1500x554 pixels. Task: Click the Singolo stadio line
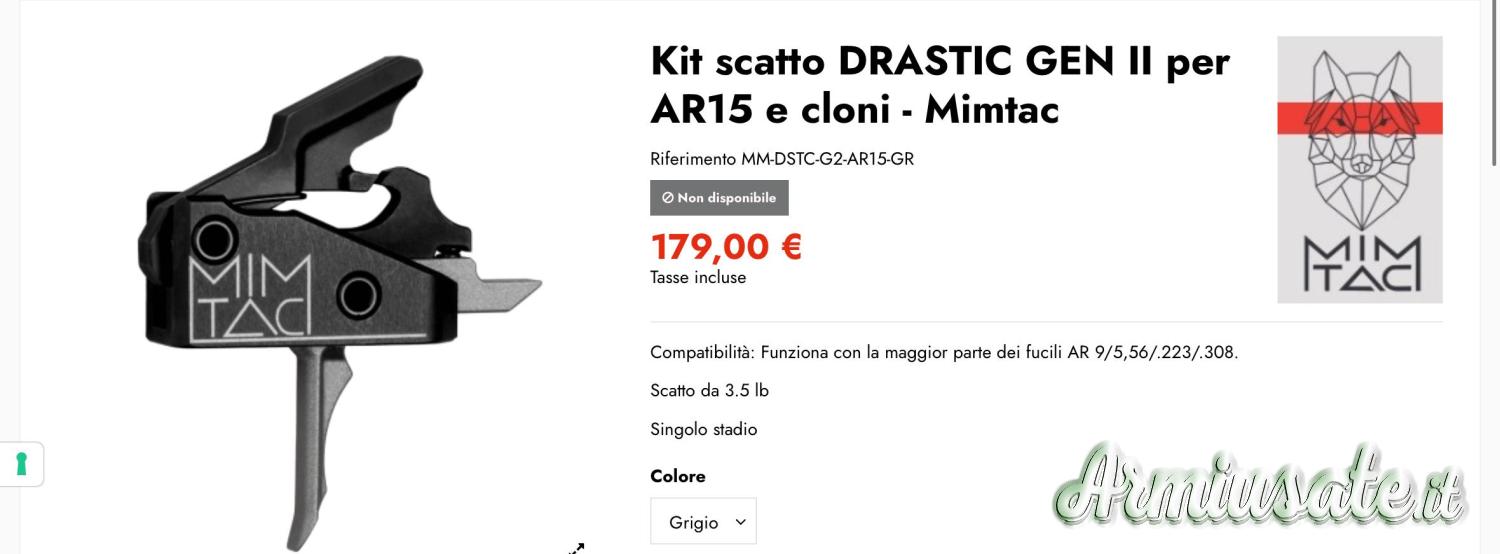703,429
